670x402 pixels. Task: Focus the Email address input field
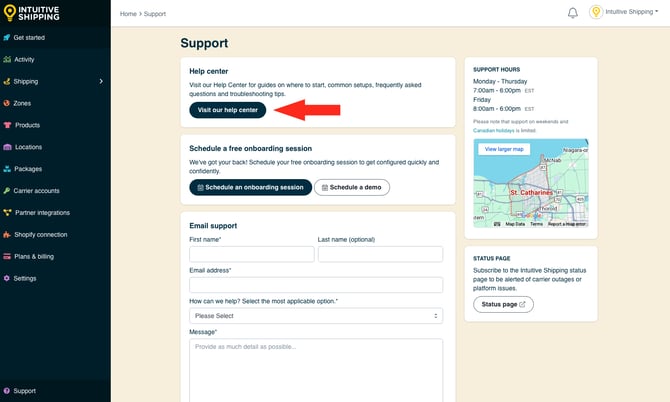(x=316, y=285)
